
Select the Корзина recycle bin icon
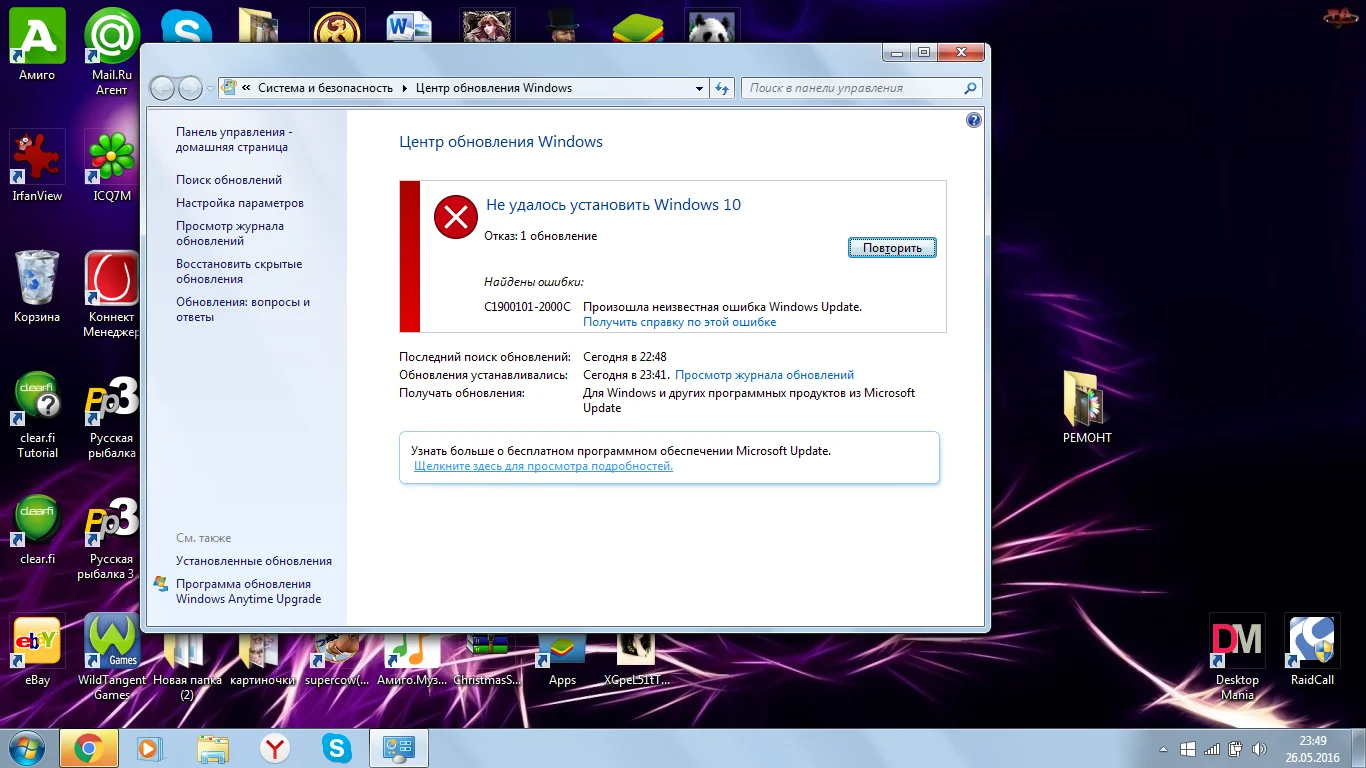37,287
